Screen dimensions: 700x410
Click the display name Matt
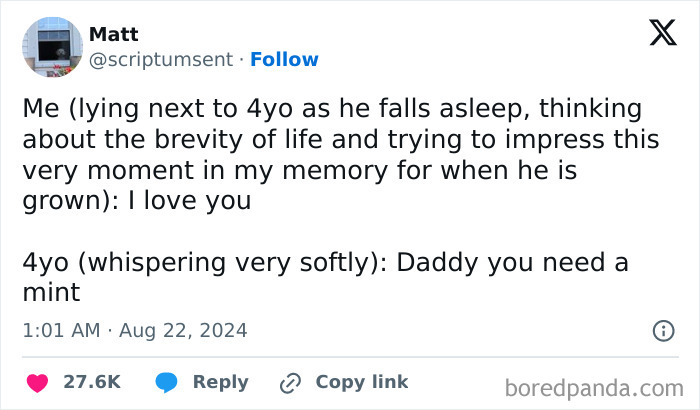(x=114, y=35)
